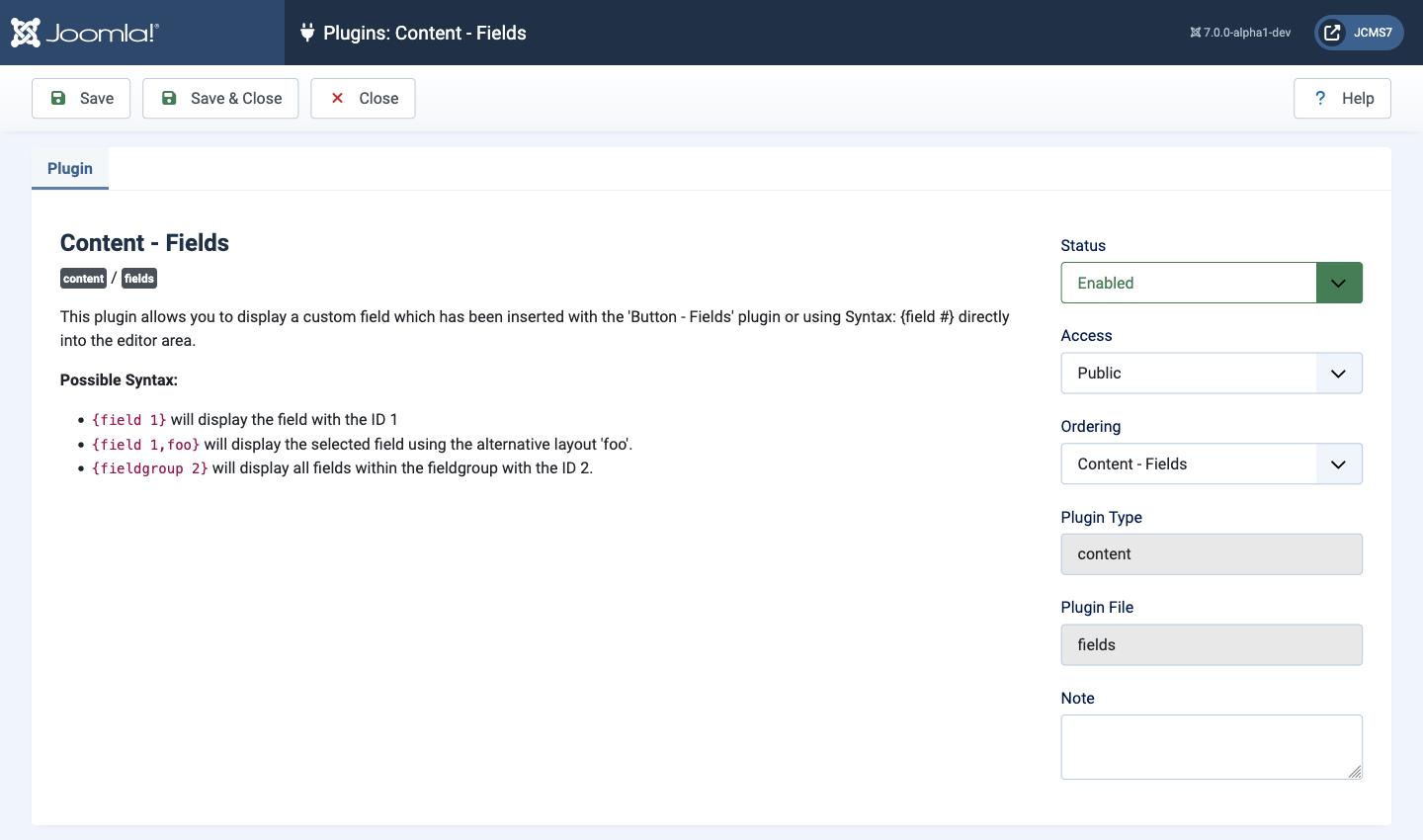Click the Note textarea resize handle
This screenshot has width=1423, height=840.
coord(1355,772)
